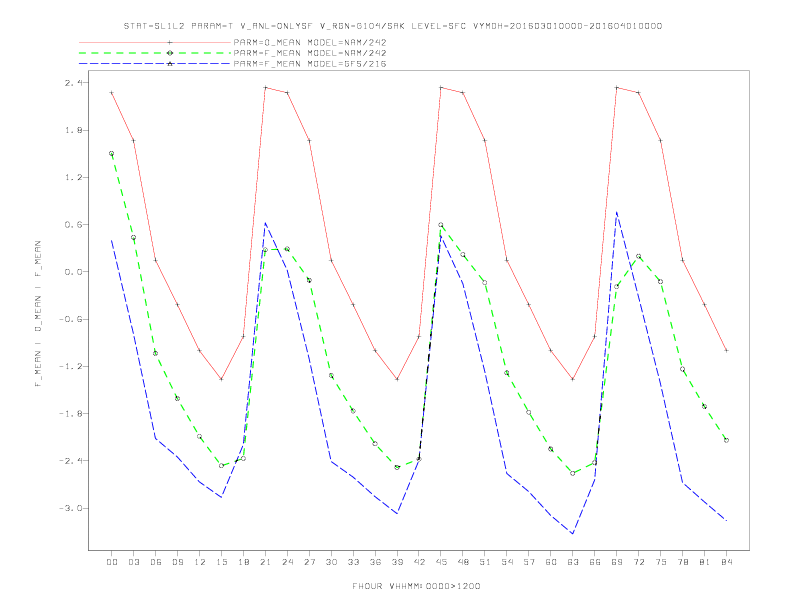Screen dimensions: 792x612
Task: Click x-axis forecast hour label 03
Action: point(133,562)
